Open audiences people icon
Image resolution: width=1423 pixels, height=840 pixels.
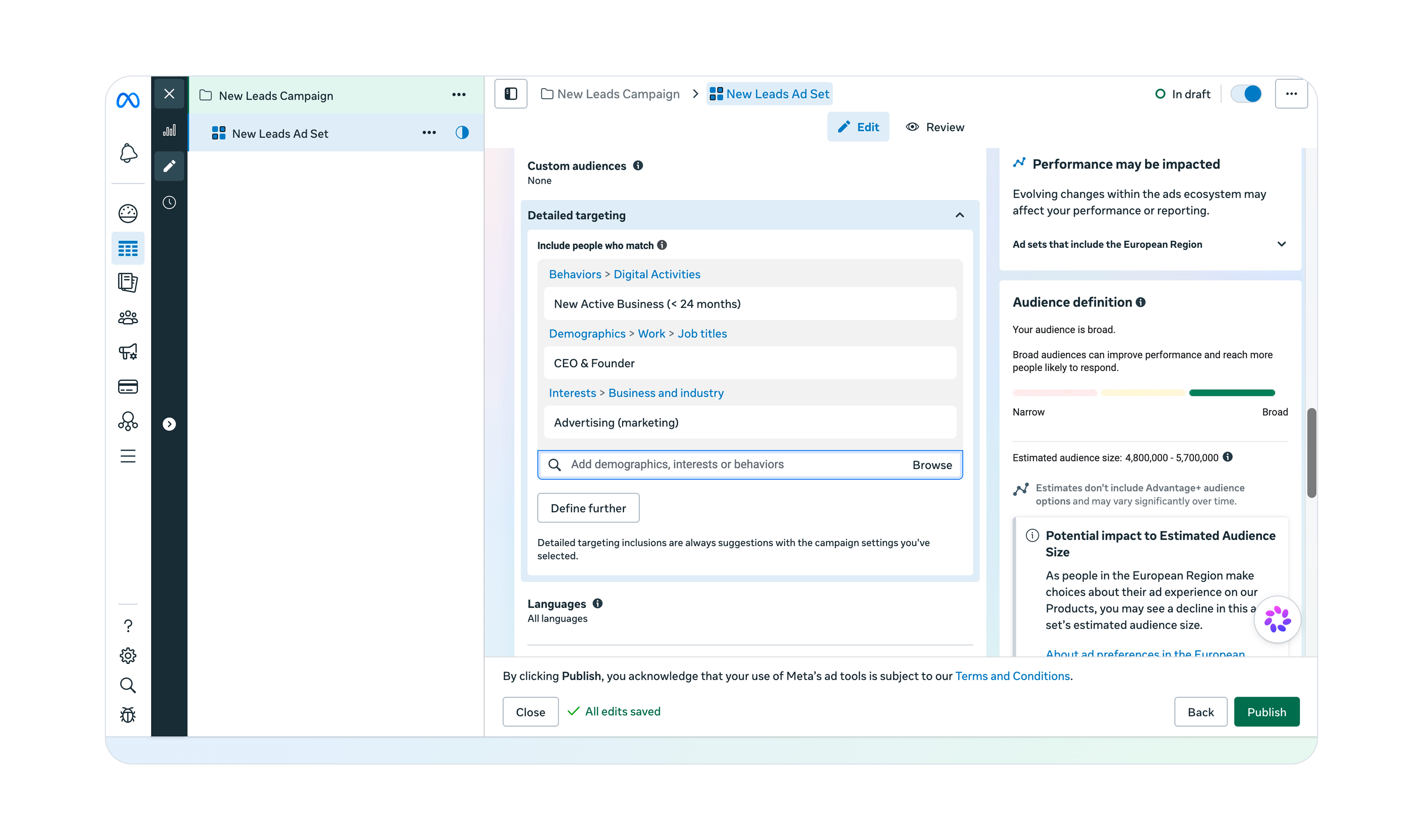[x=128, y=318]
